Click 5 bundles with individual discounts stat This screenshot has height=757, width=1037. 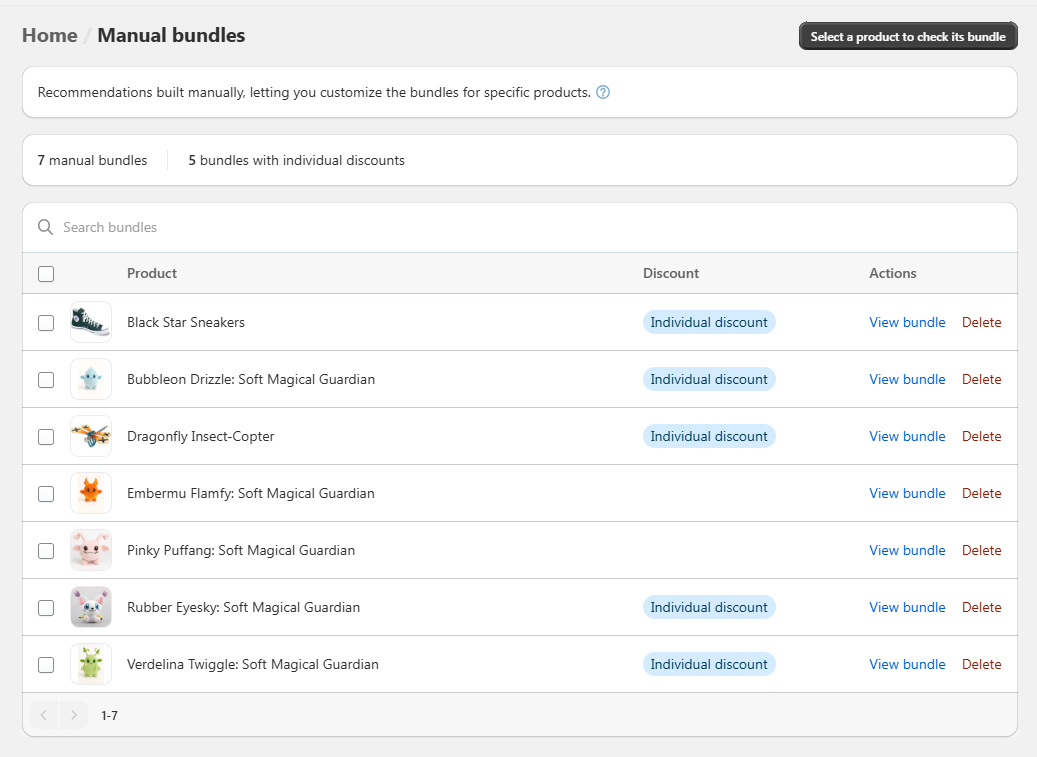[296, 161]
